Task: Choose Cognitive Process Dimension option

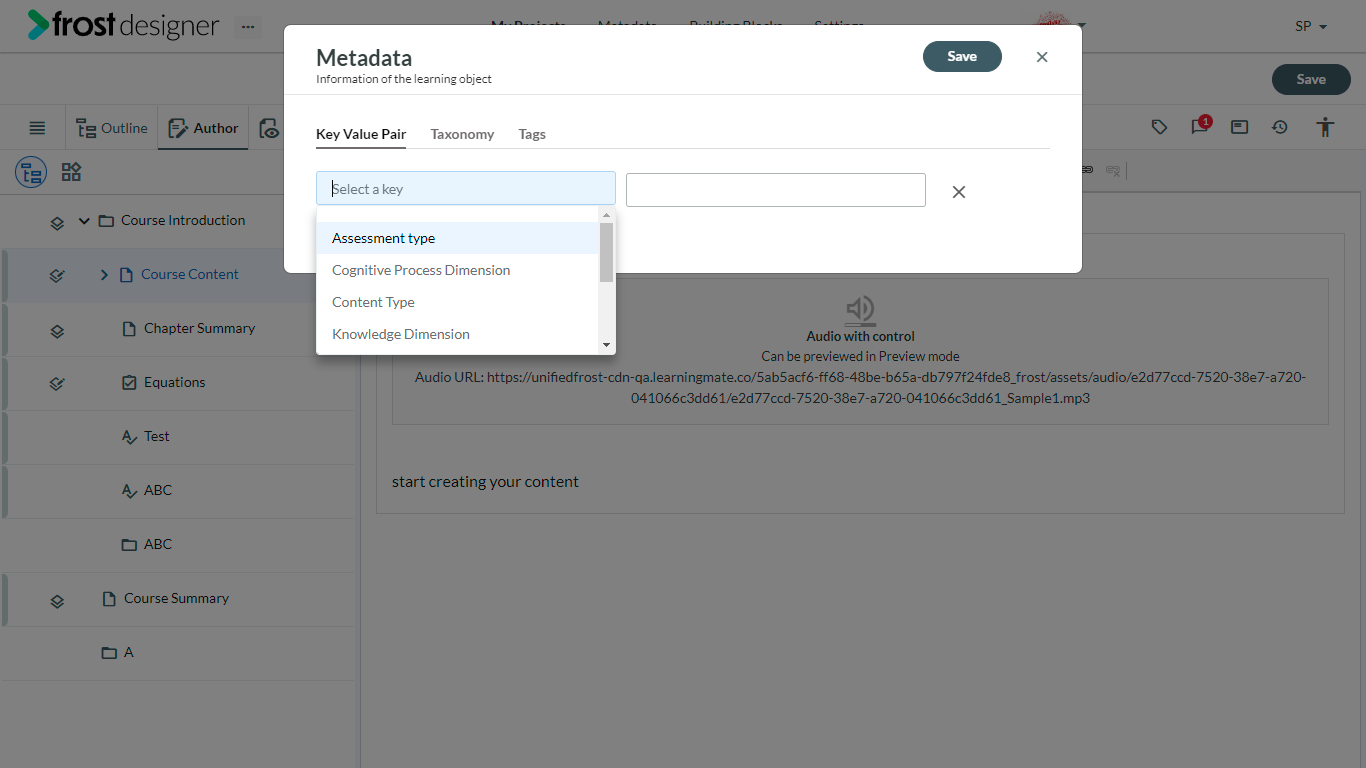Action: [458, 270]
